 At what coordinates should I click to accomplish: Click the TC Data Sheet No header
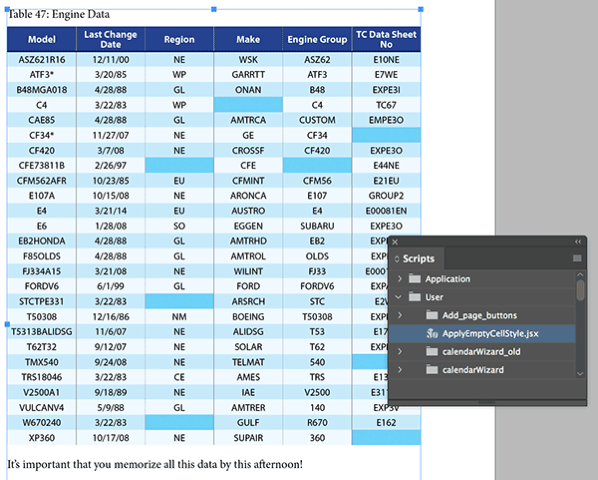[x=386, y=39]
